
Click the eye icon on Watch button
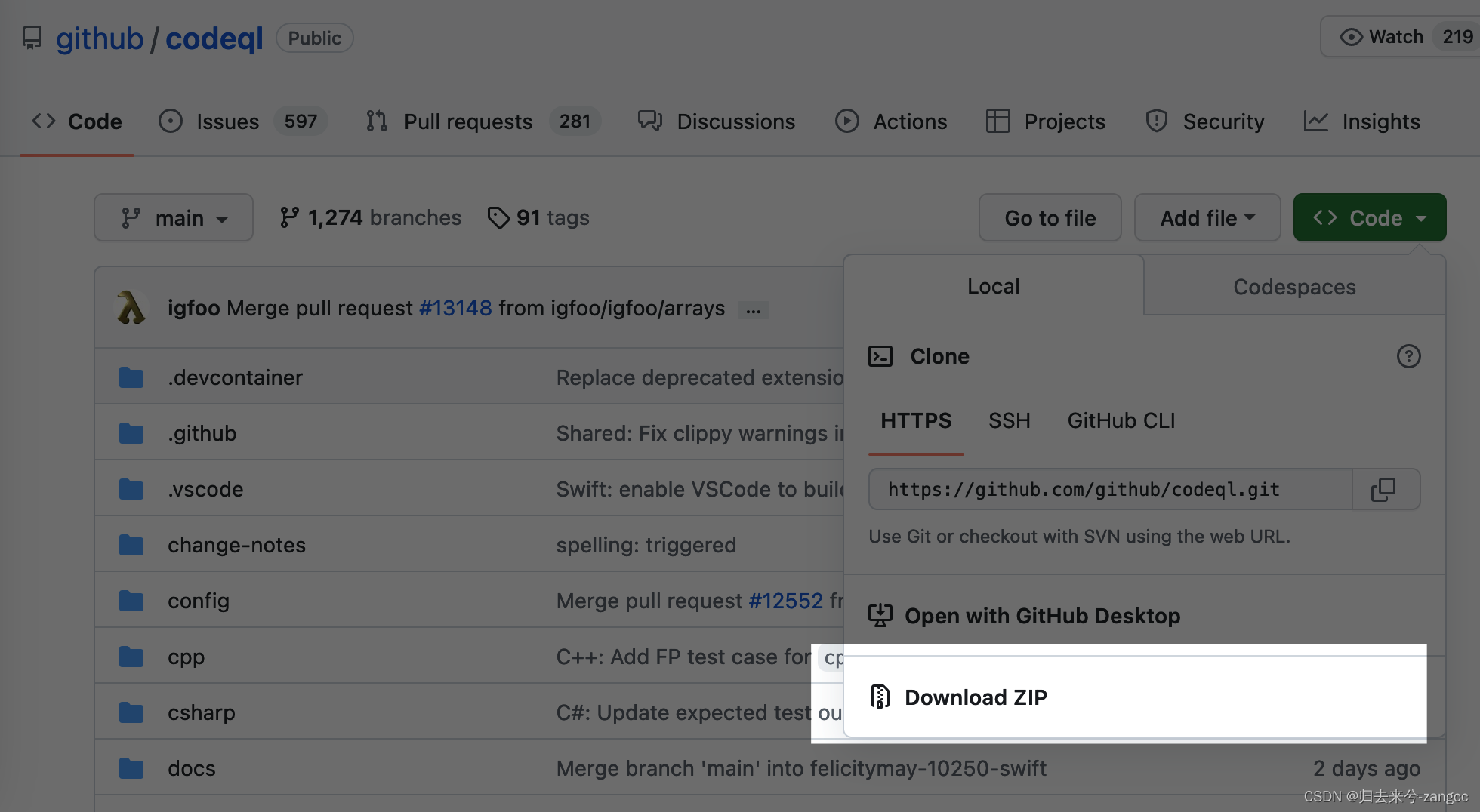point(1351,37)
